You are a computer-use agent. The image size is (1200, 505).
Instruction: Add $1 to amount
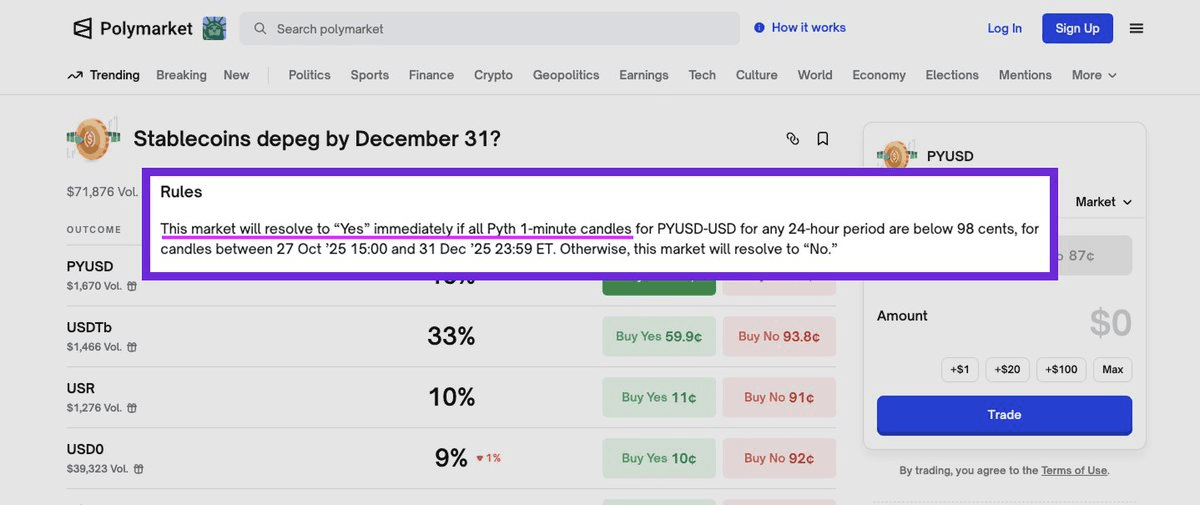pyautogui.click(x=959, y=370)
